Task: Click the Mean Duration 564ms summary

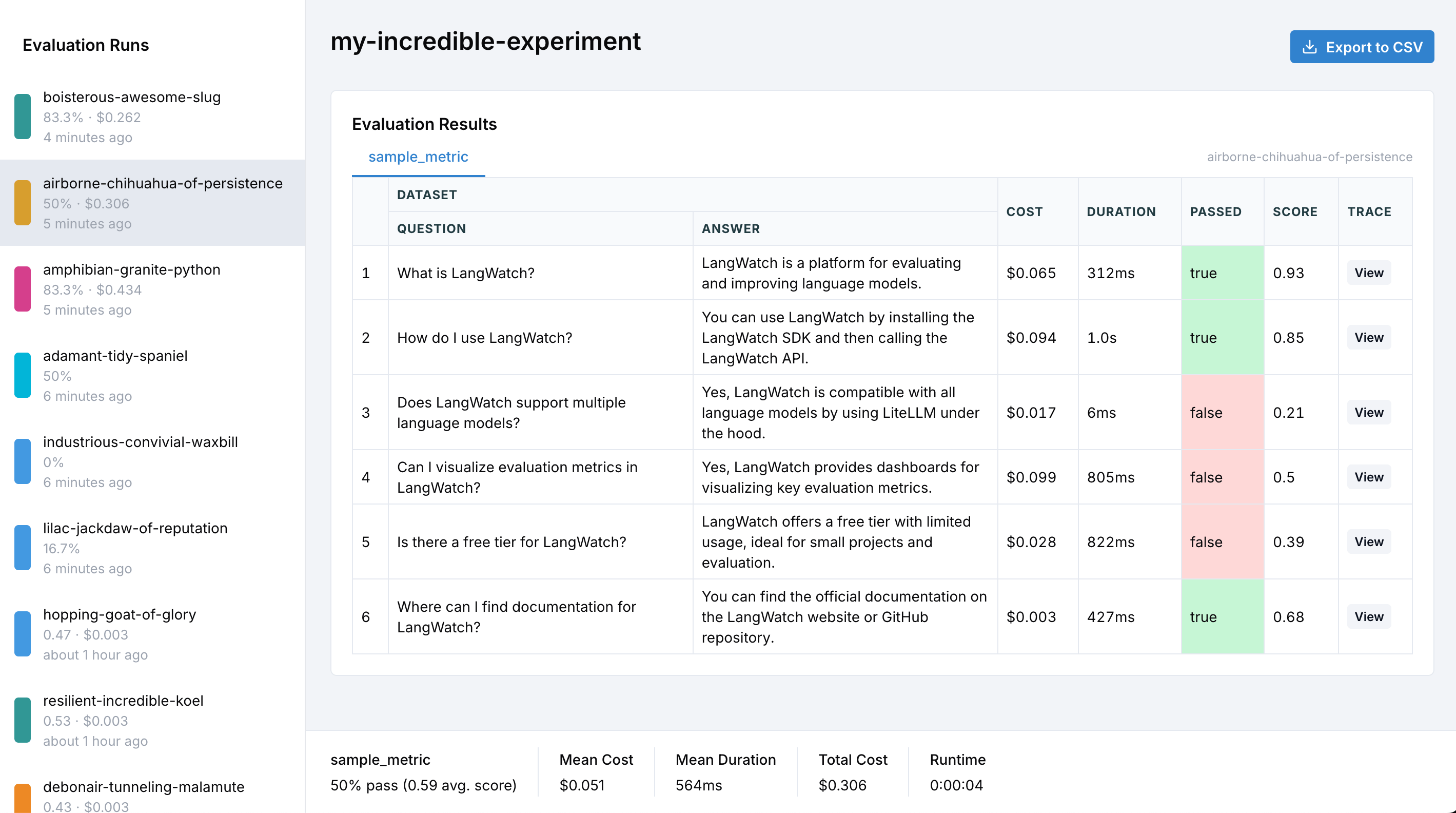Action: tap(725, 772)
